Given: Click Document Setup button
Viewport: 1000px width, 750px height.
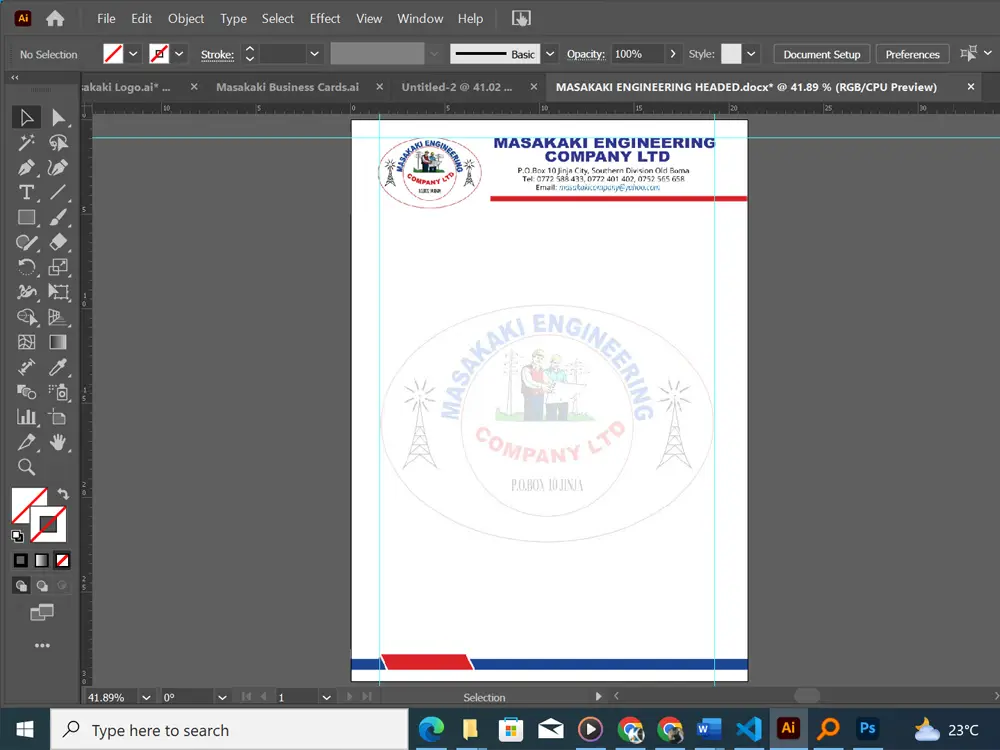Looking at the screenshot, I should coord(821,54).
